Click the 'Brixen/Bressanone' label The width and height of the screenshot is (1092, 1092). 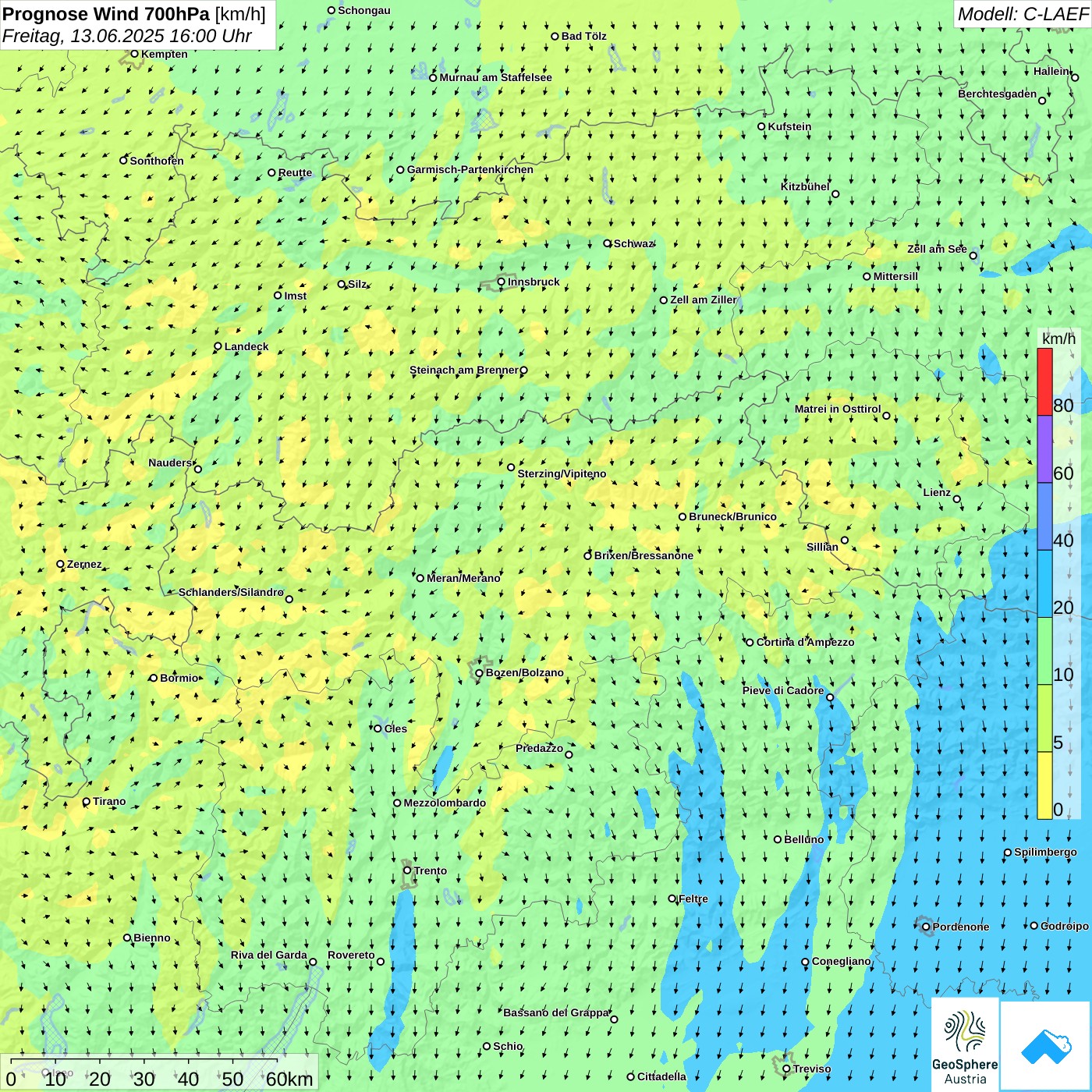[x=643, y=555]
